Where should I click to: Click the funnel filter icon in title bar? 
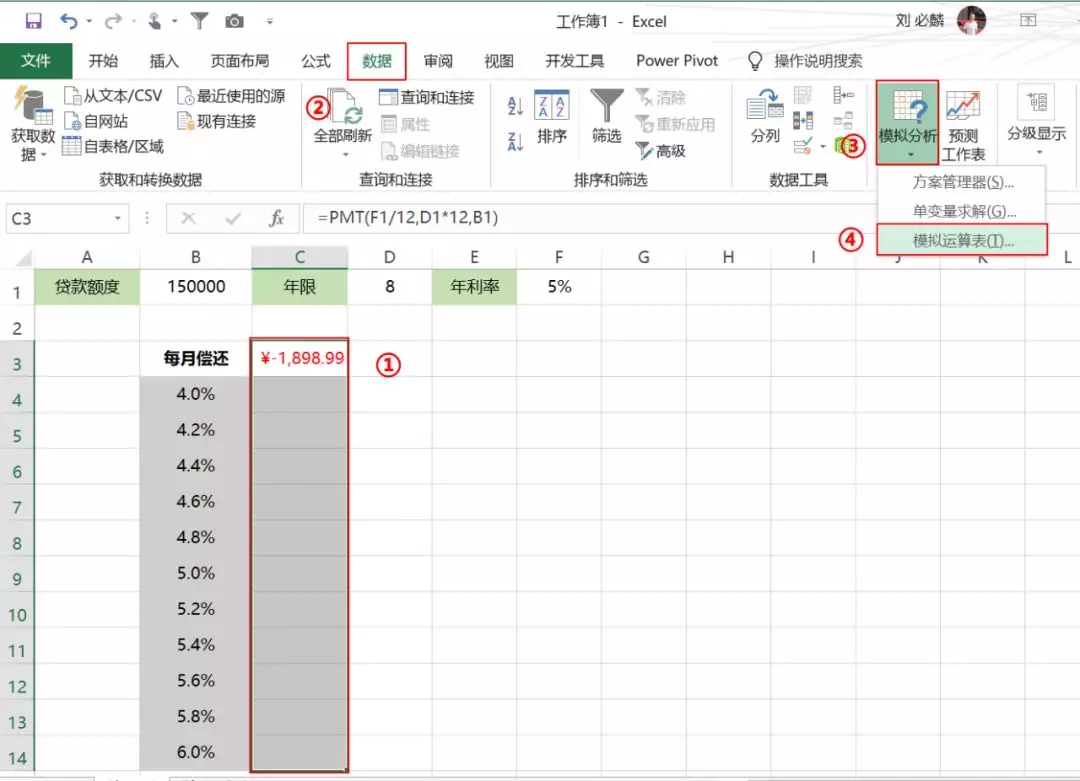click(199, 21)
